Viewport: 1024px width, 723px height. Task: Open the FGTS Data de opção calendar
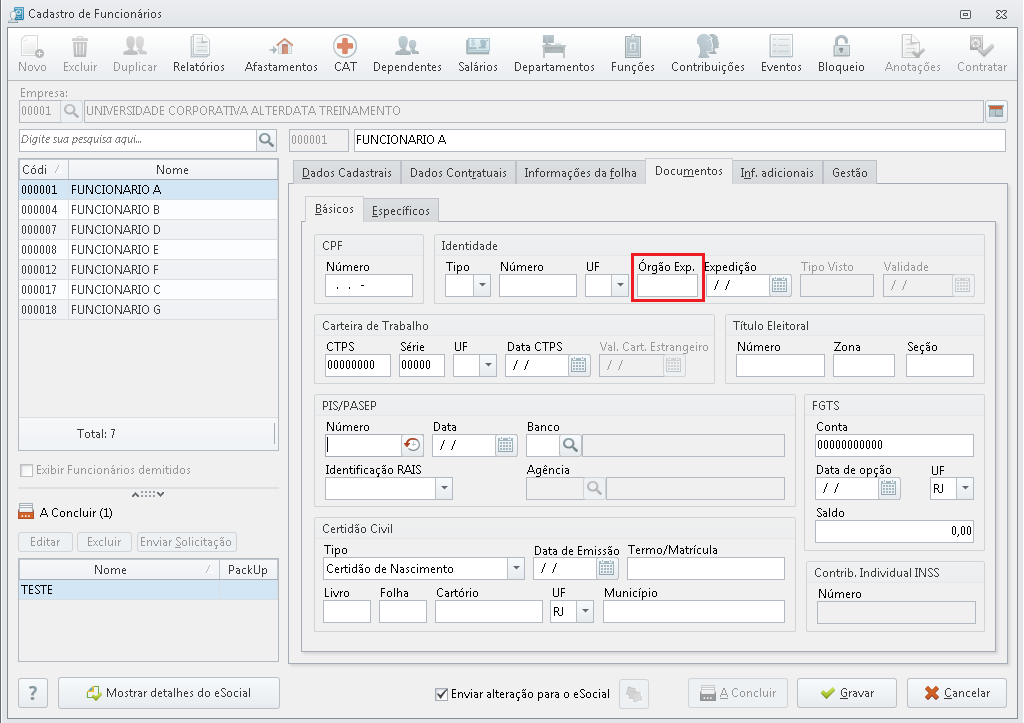point(888,488)
